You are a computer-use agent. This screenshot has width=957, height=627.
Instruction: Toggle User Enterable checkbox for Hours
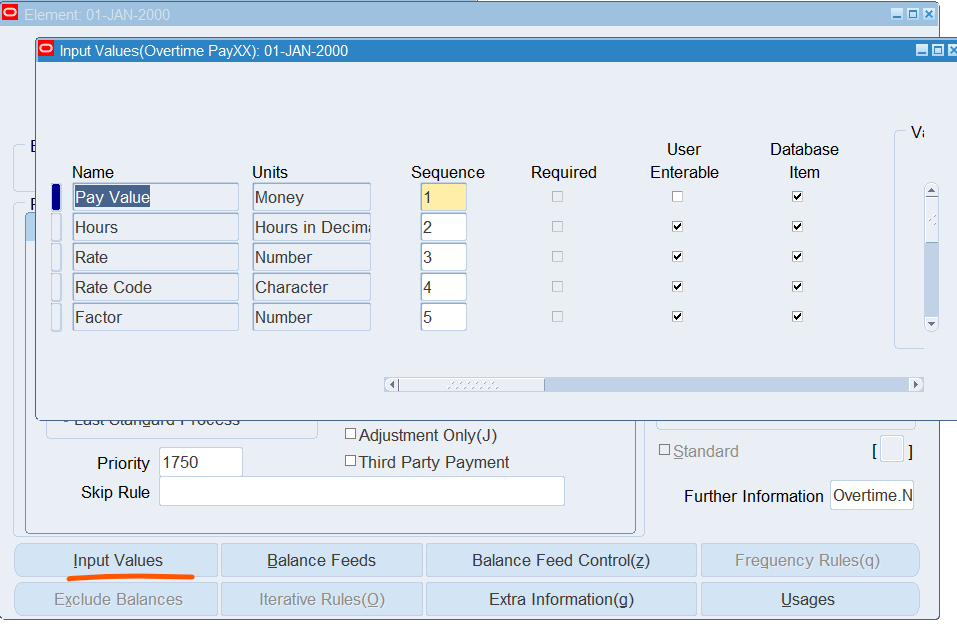pyautogui.click(x=677, y=227)
